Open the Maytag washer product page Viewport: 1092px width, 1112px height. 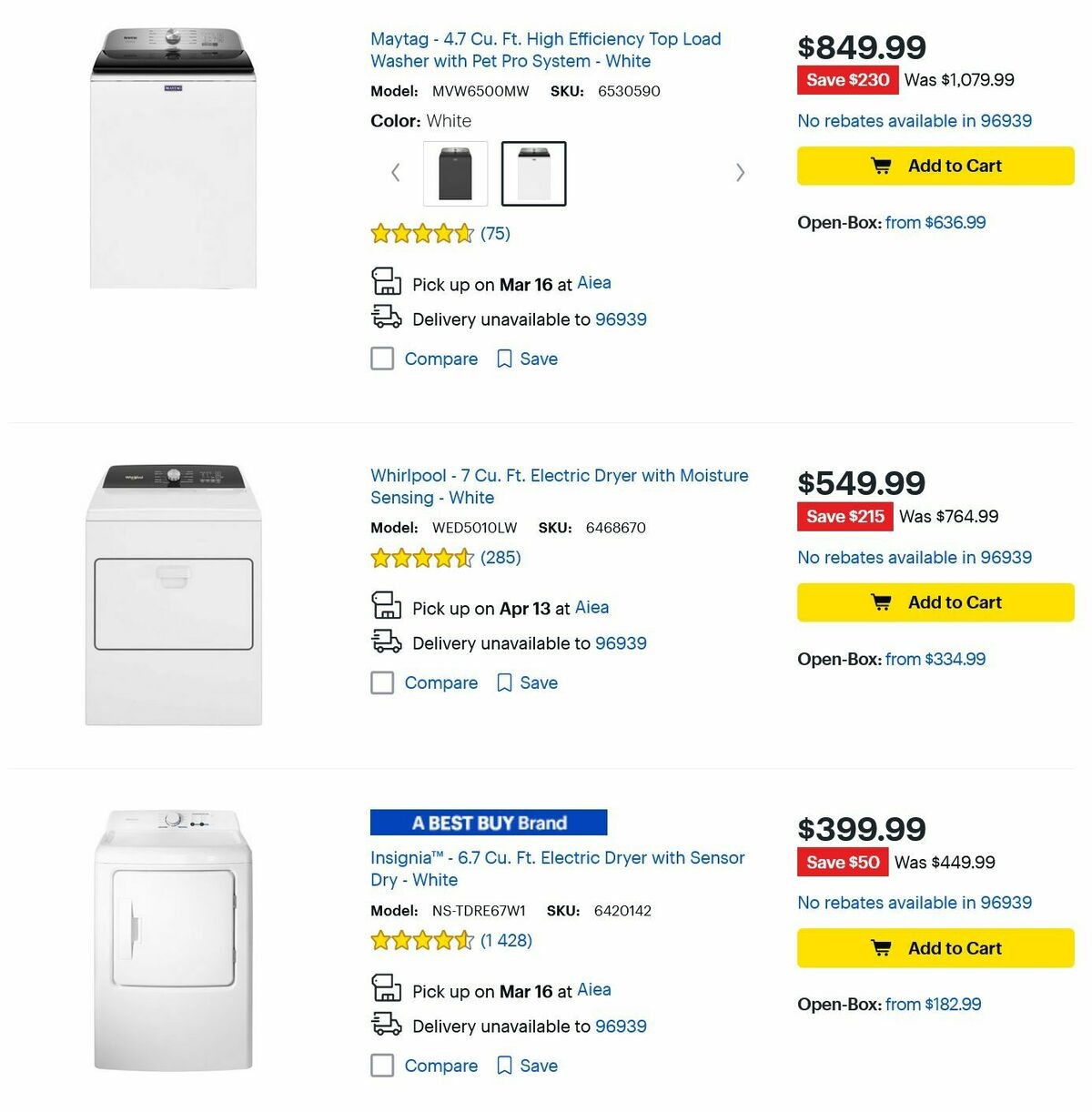[x=545, y=50]
